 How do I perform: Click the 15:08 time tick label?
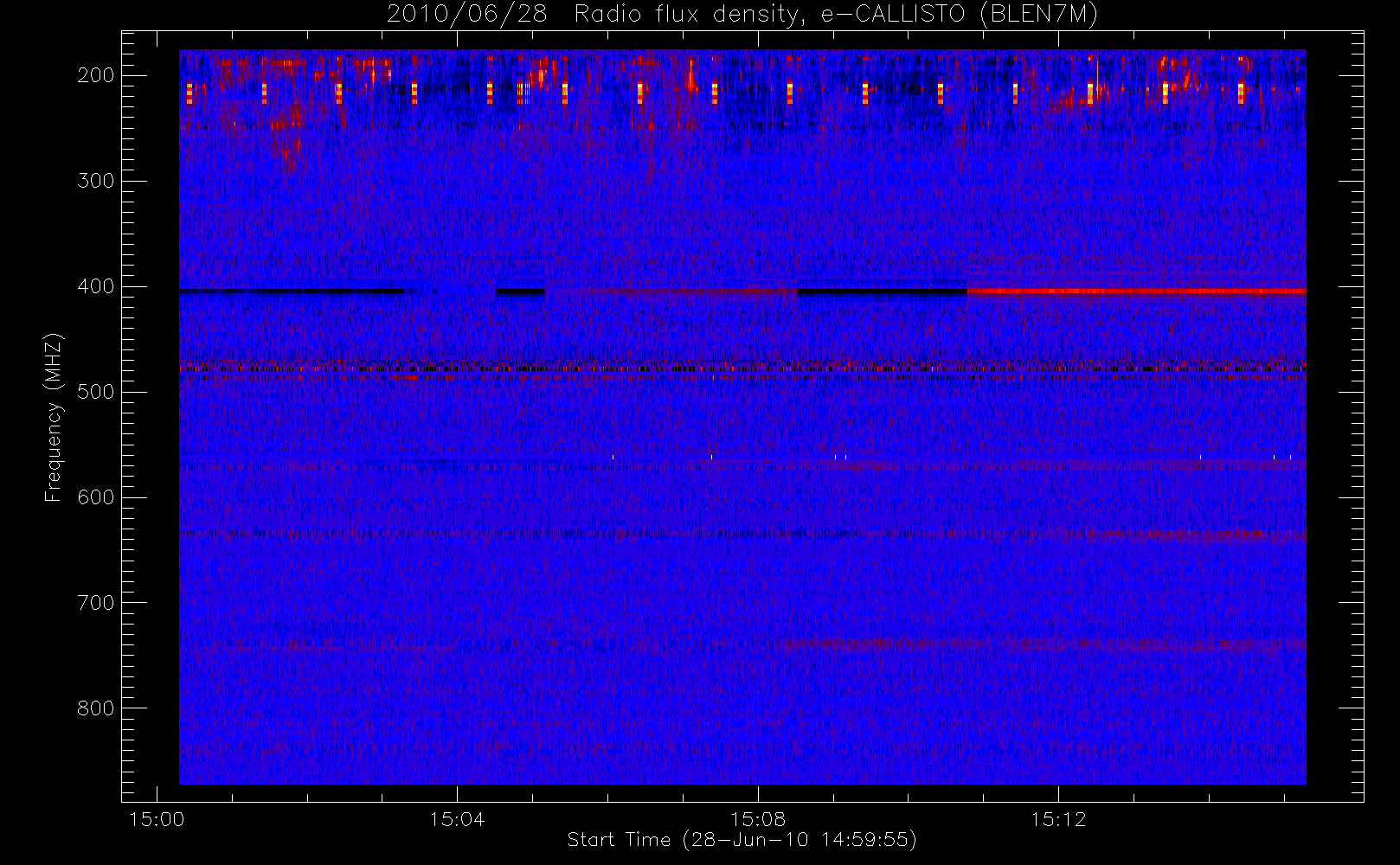[758, 818]
